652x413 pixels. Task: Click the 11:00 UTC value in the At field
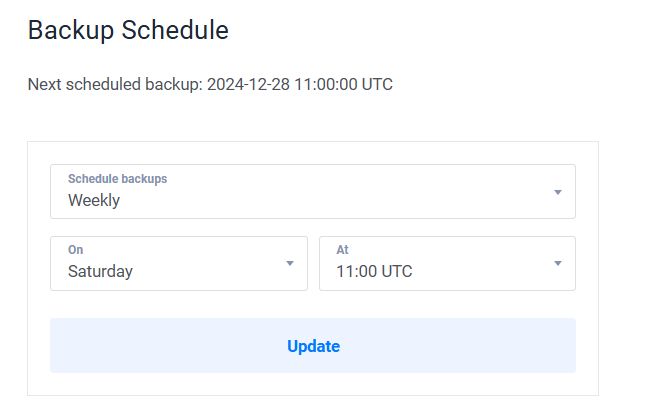tap(374, 271)
